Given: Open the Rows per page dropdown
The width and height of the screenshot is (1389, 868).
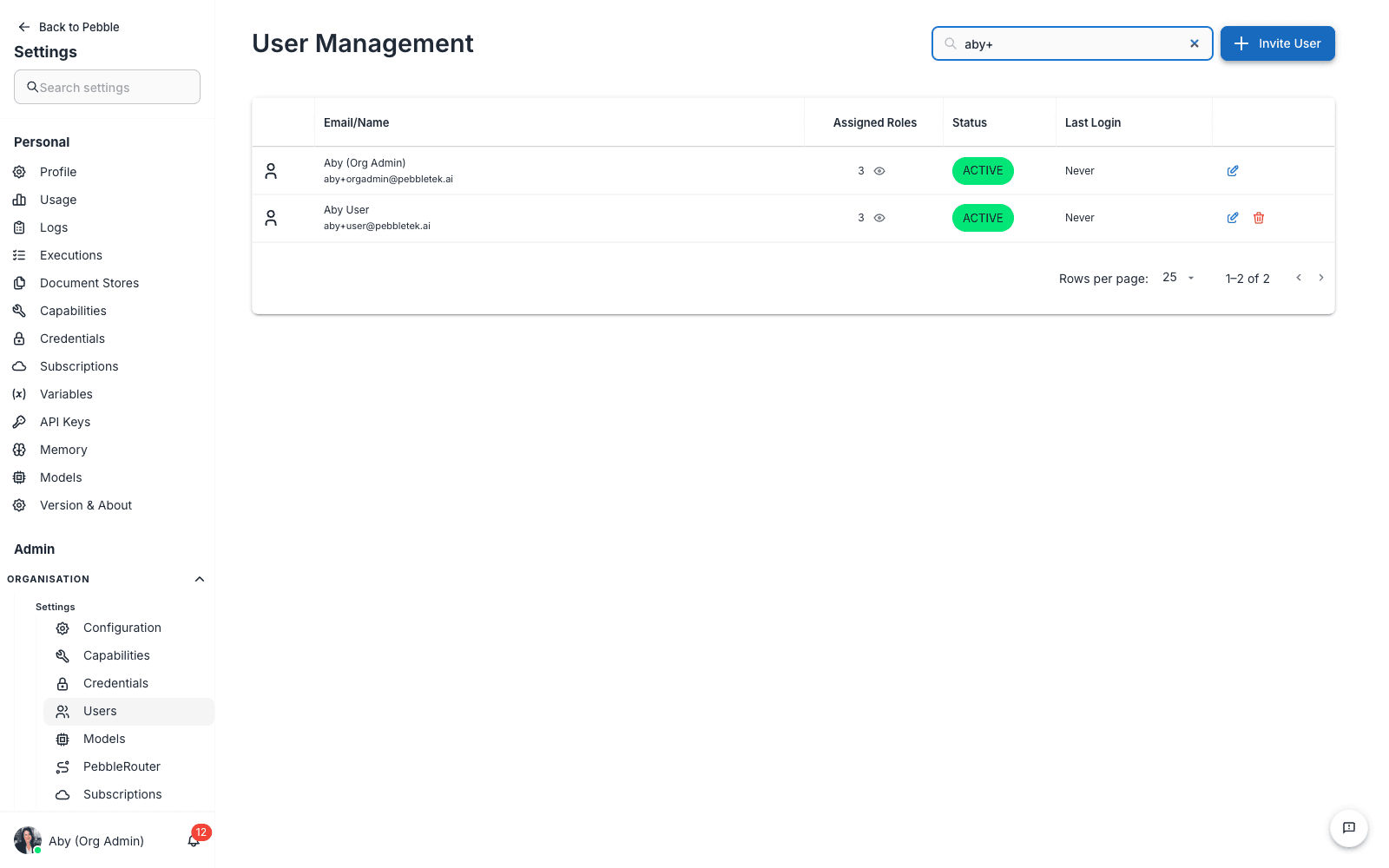Looking at the screenshot, I should tap(1179, 278).
